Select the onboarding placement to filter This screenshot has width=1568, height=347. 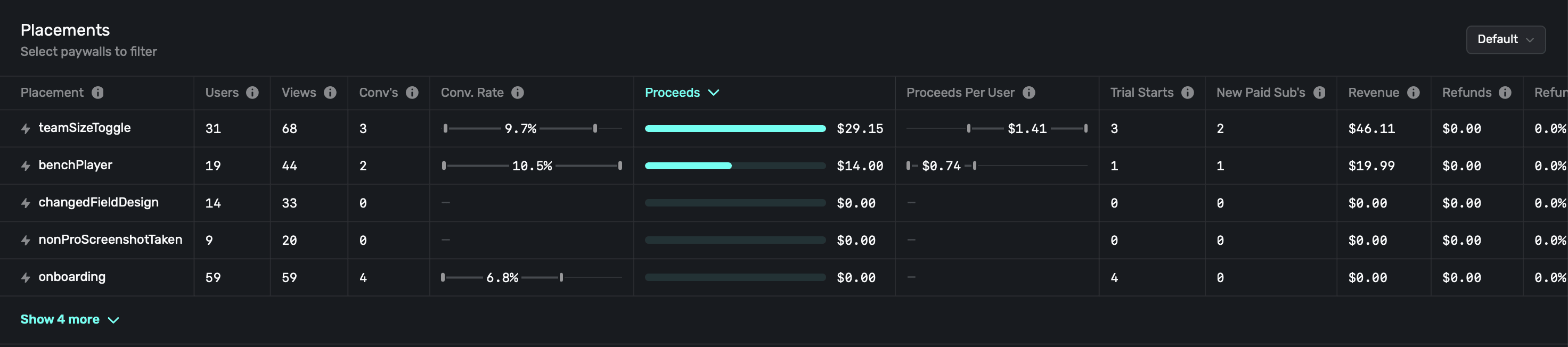point(72,277)
